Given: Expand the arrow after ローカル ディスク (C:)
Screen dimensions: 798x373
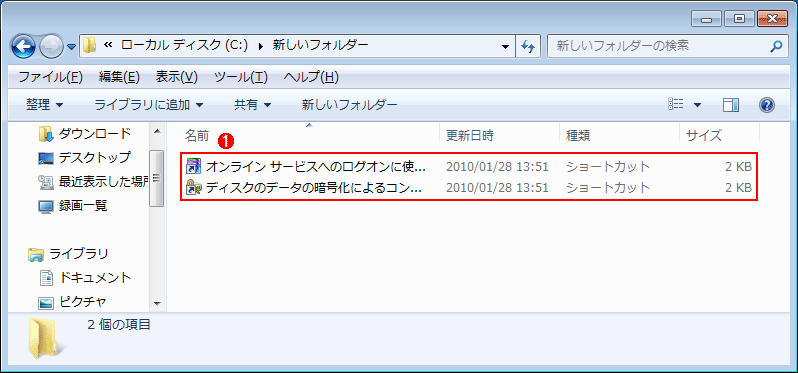Looking at the screenshot, I should [x=262, y=46].
